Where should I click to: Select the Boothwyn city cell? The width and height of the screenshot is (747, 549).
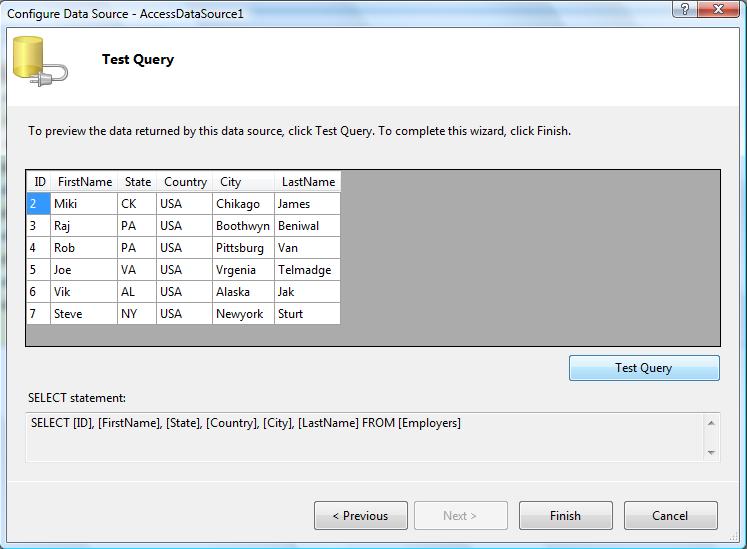point(244,225)
